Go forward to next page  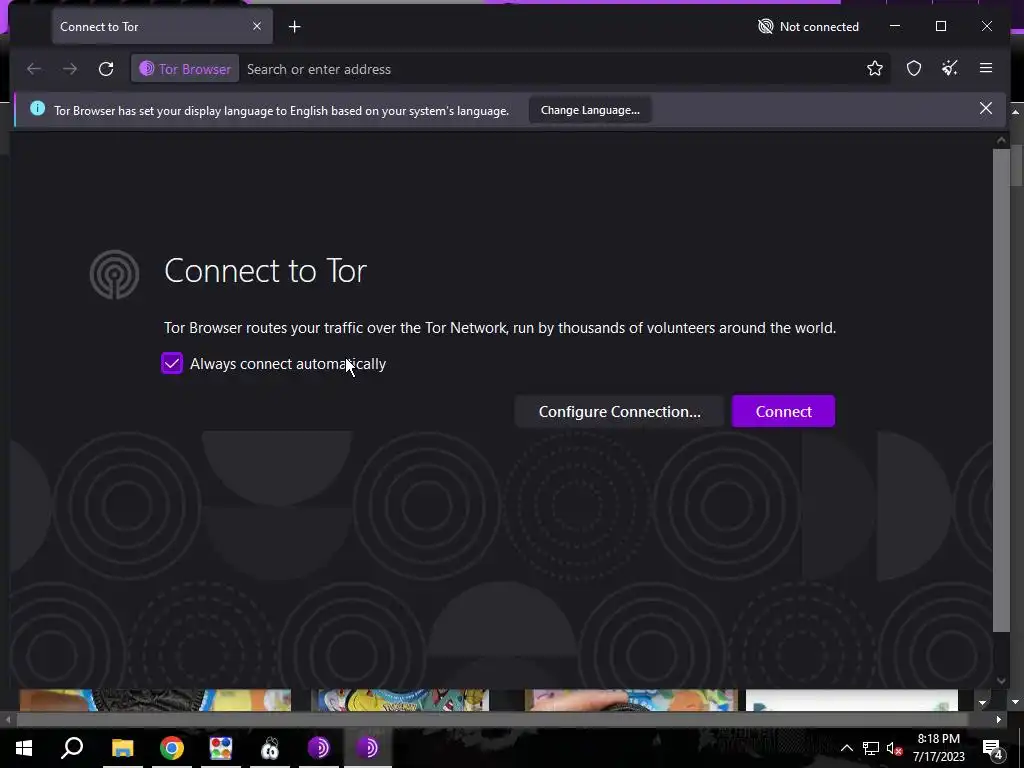(70, 69)
